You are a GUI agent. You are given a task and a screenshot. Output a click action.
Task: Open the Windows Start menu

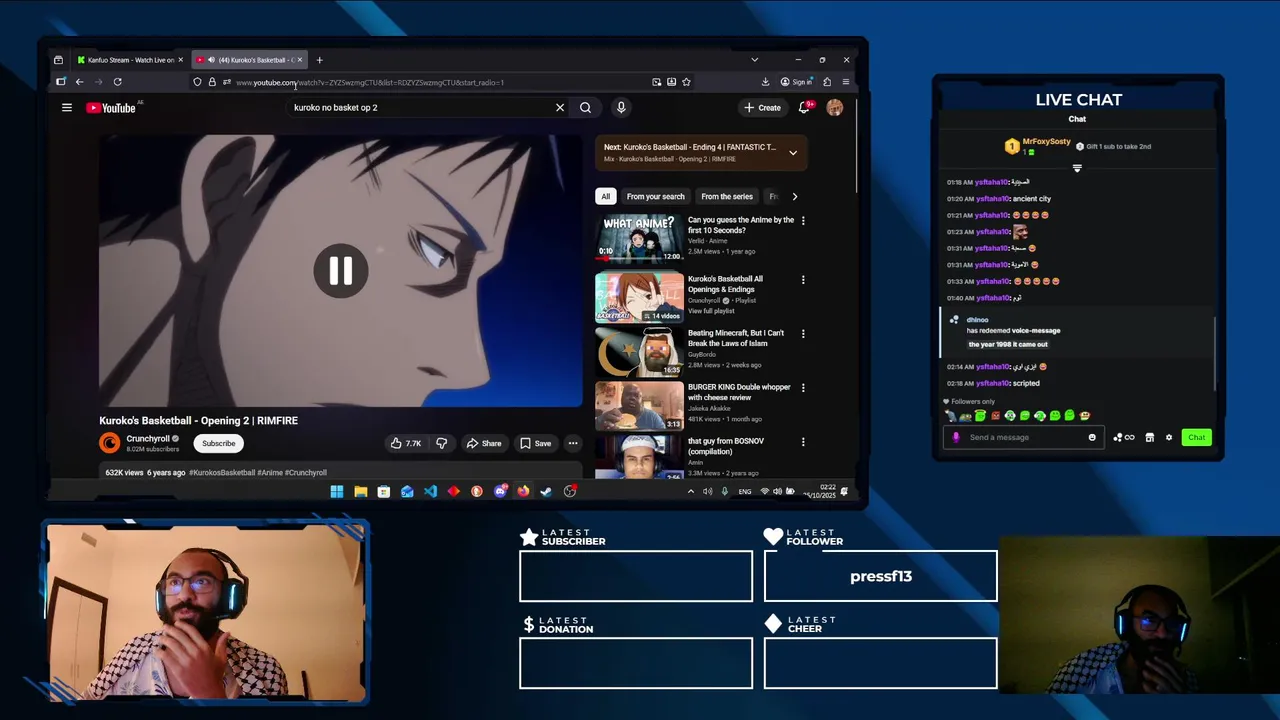pyautogui.click(x=337, y=491)
